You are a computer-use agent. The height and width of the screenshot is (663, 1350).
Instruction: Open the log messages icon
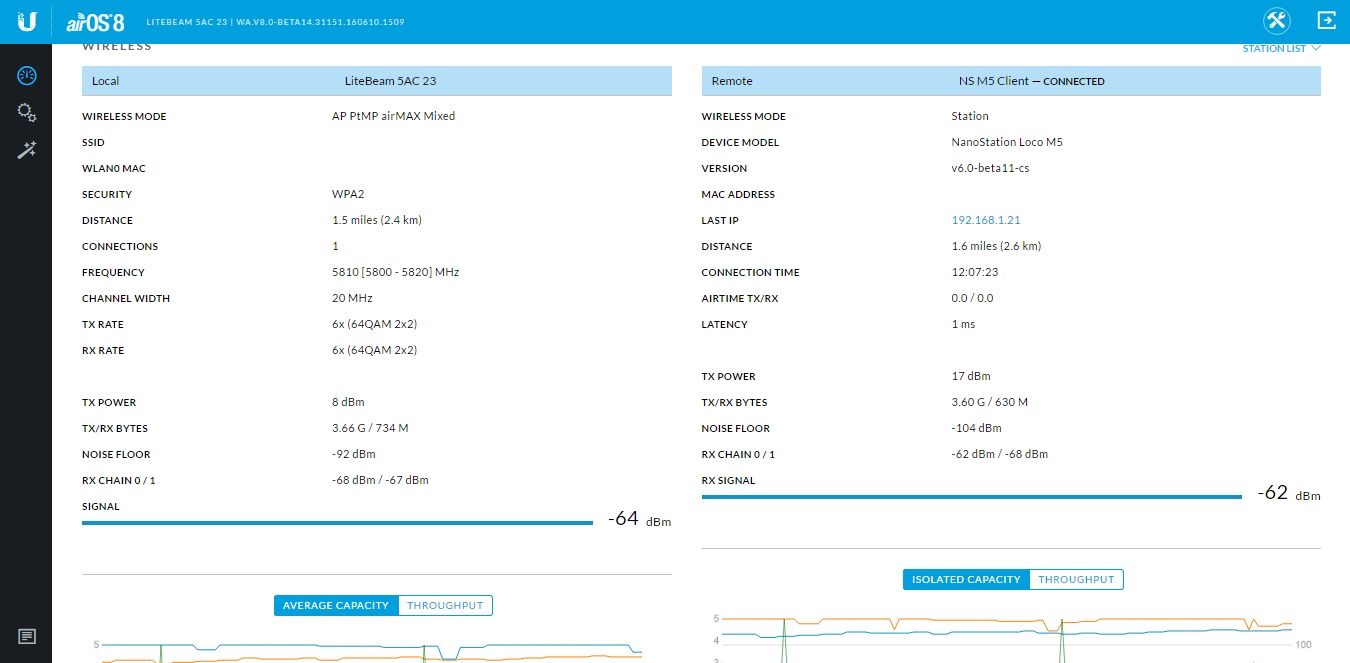(x=27, y=636)
